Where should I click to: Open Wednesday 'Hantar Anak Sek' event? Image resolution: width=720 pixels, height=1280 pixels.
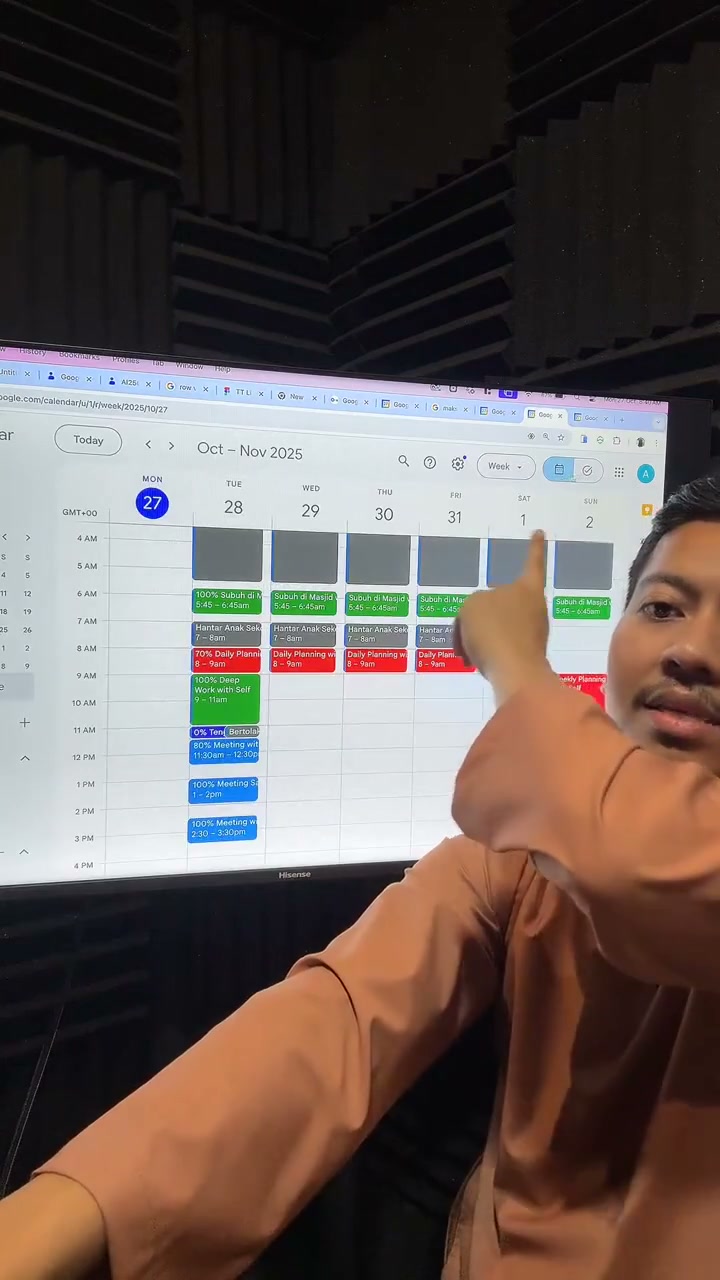[303, 634]
